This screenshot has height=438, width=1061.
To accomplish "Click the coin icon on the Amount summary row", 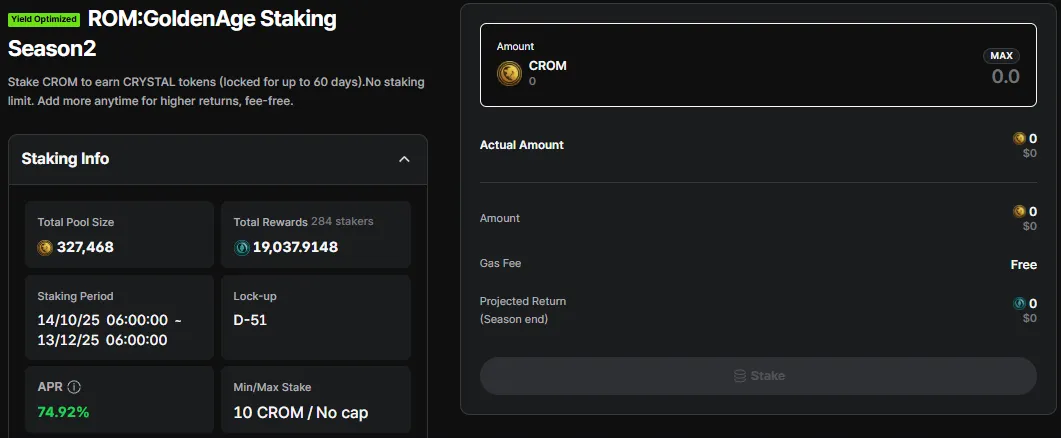I will 1019,212.
